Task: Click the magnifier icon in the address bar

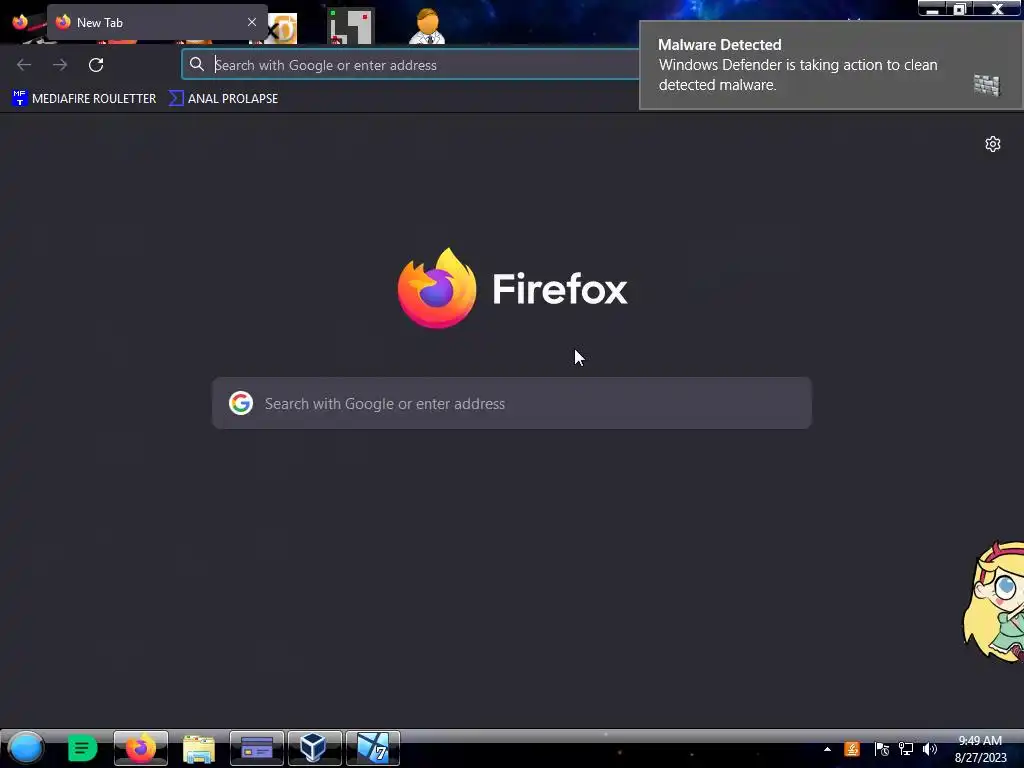Action: [197, 64]
